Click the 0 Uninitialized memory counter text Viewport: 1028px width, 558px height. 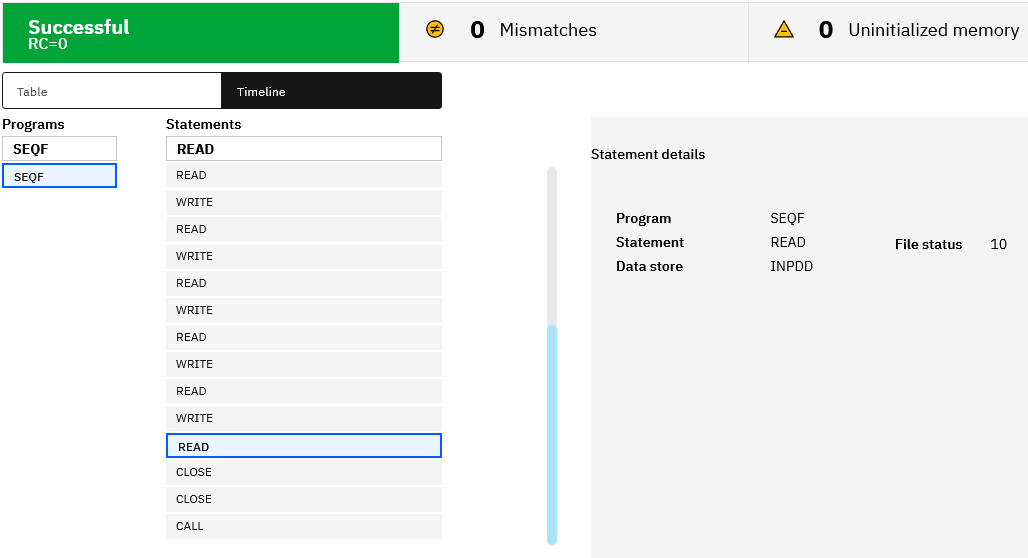(x=919, y=30)
